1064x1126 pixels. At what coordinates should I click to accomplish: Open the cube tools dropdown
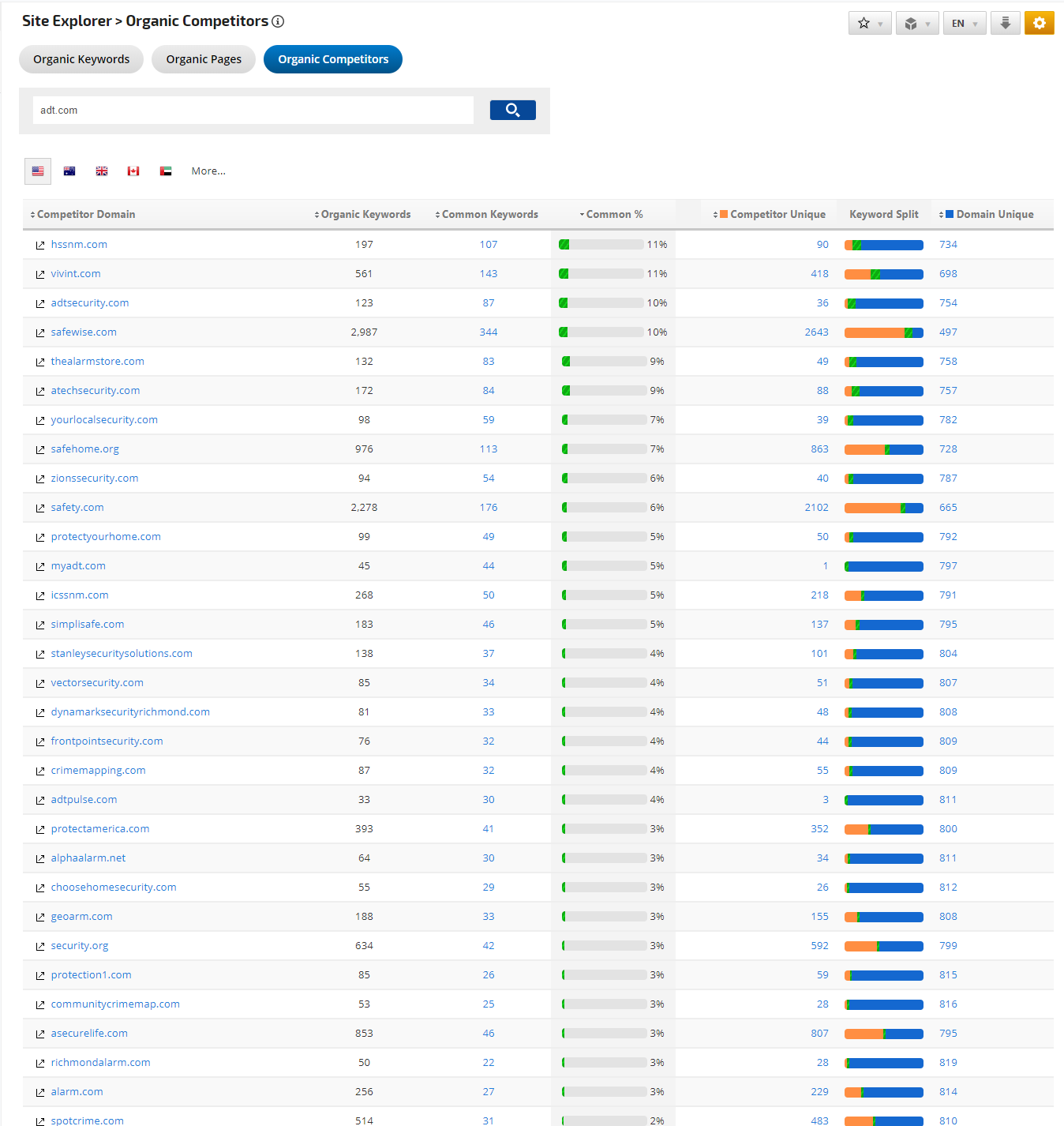click(x=916, y=23)
